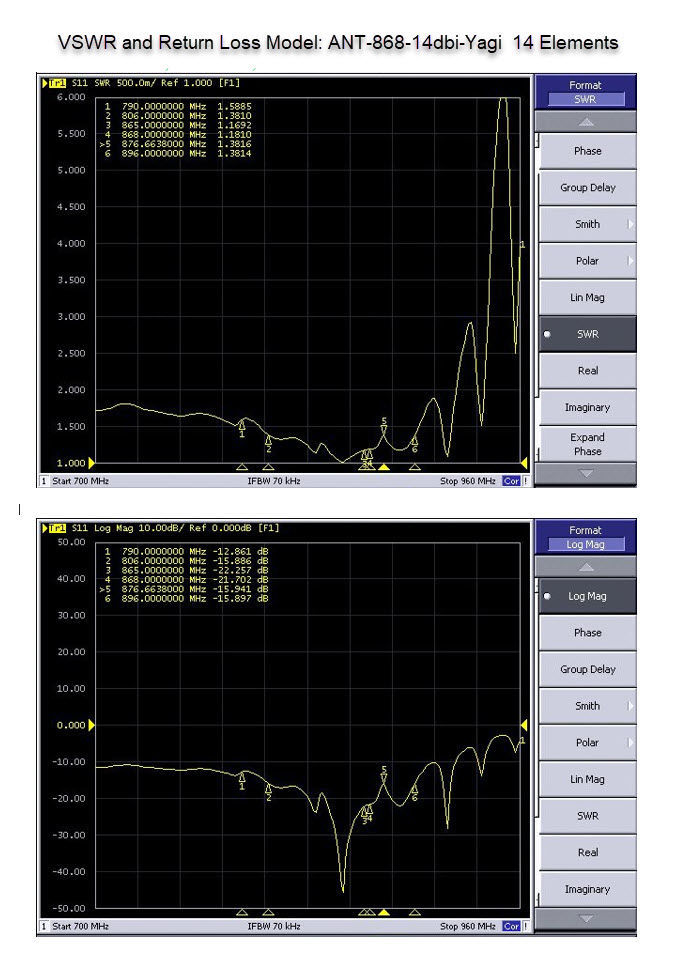The image size is (689, 975).
Task: Select marker 2 on the Log Mag chart
Action: [x=268, y=792]
